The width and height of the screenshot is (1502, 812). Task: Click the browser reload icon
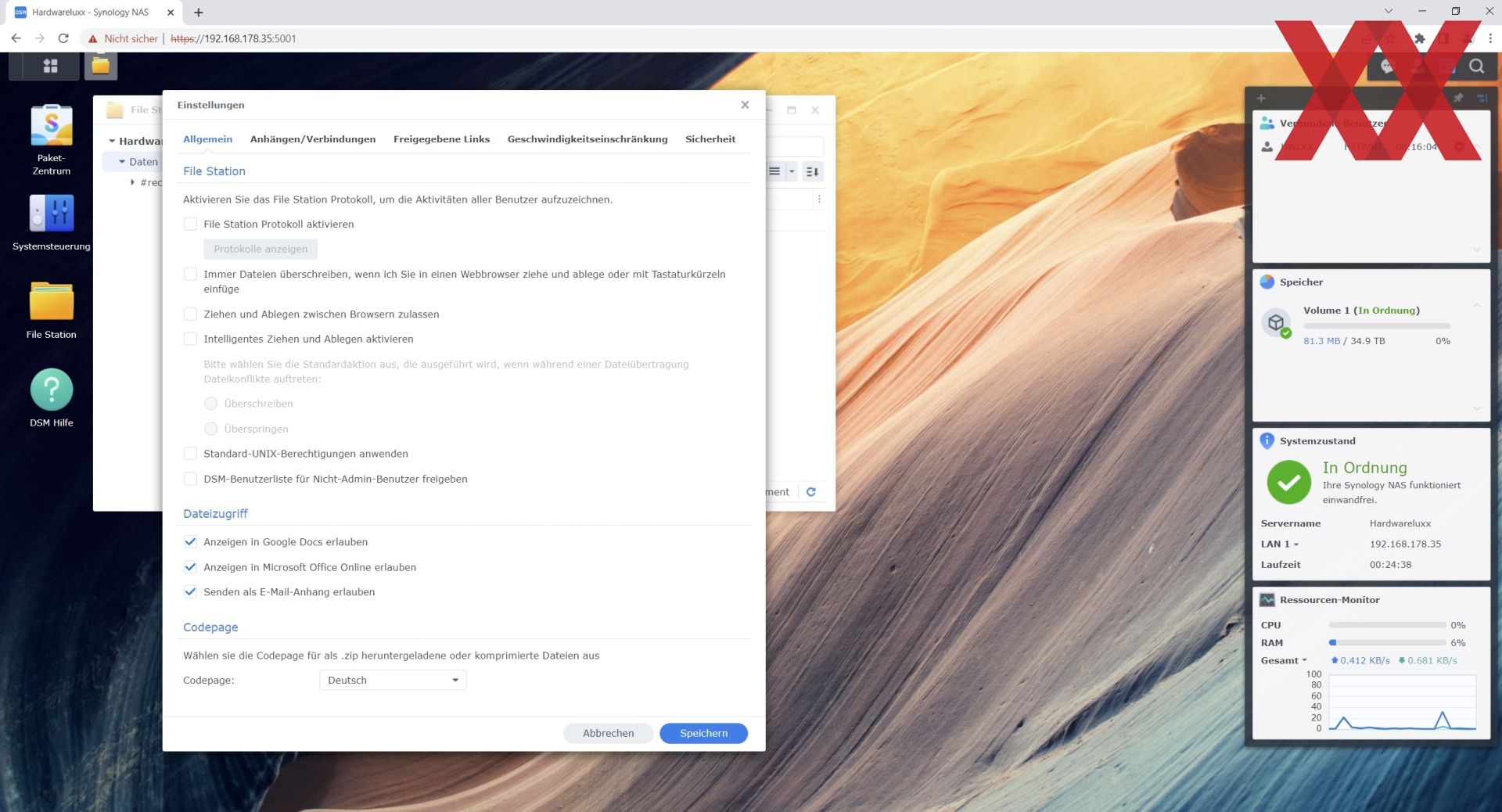(63, 38)
